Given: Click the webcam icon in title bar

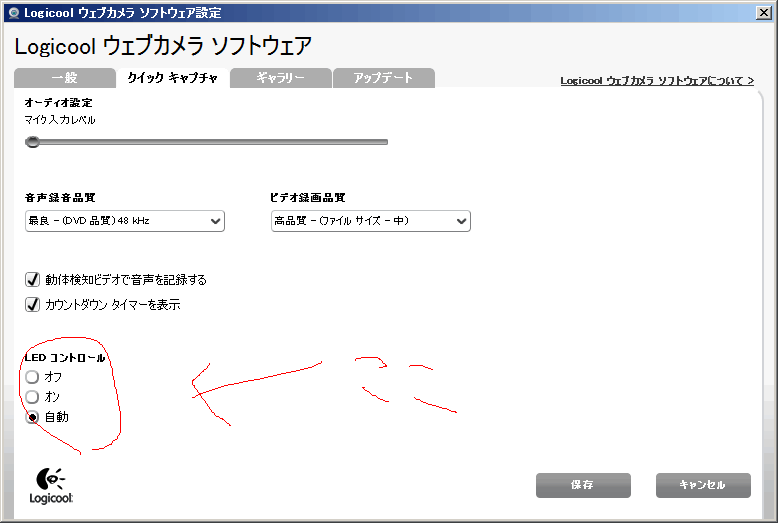Looking at the screenshot, I should (x=14, y=13).
